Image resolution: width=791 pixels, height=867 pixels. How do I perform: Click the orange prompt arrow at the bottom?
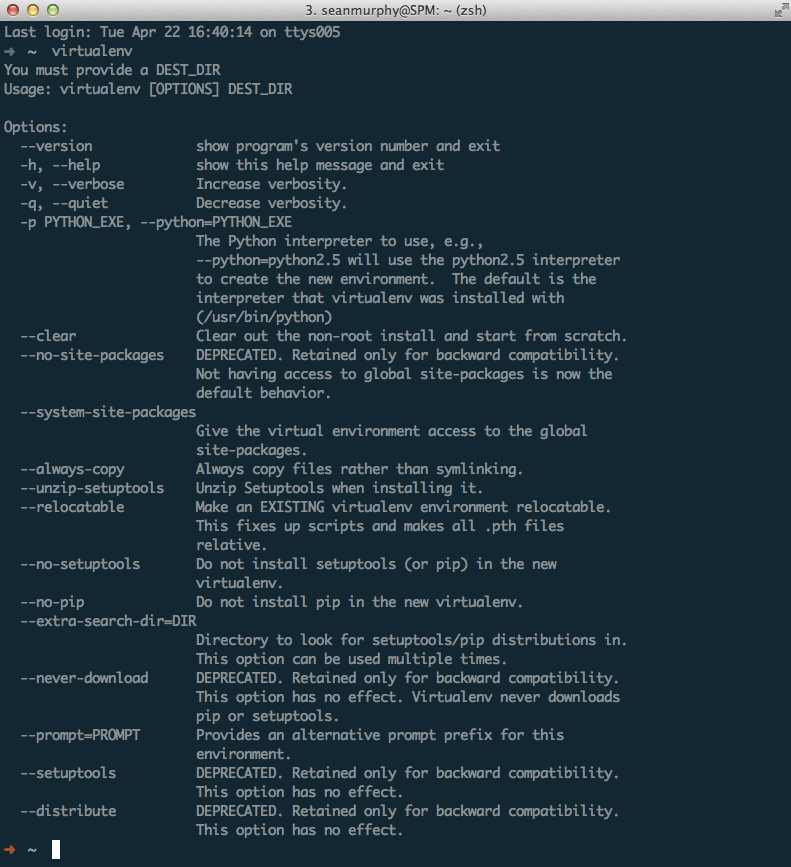click(9, 849)
